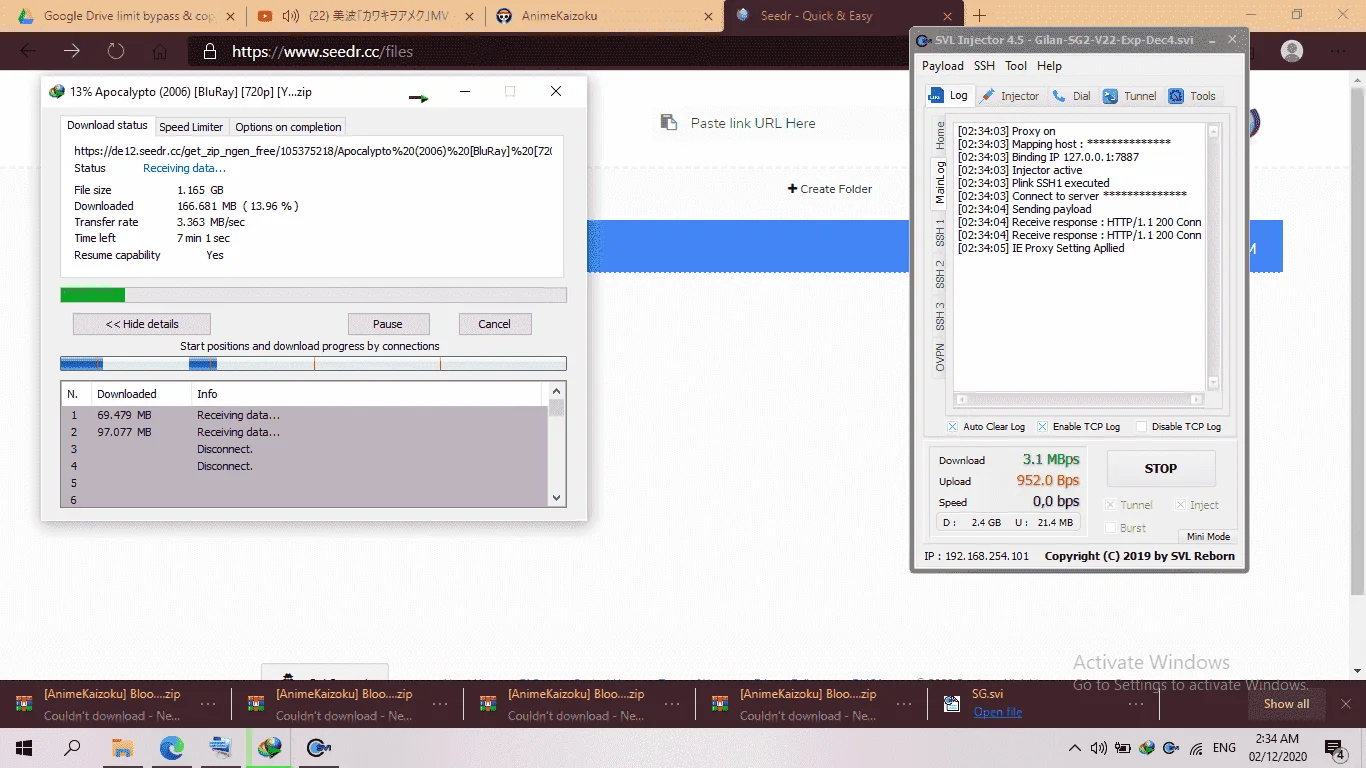Viewport: 1366px width, 768px height.
Task: Open the Download status tab
Action: pos(107,126)
